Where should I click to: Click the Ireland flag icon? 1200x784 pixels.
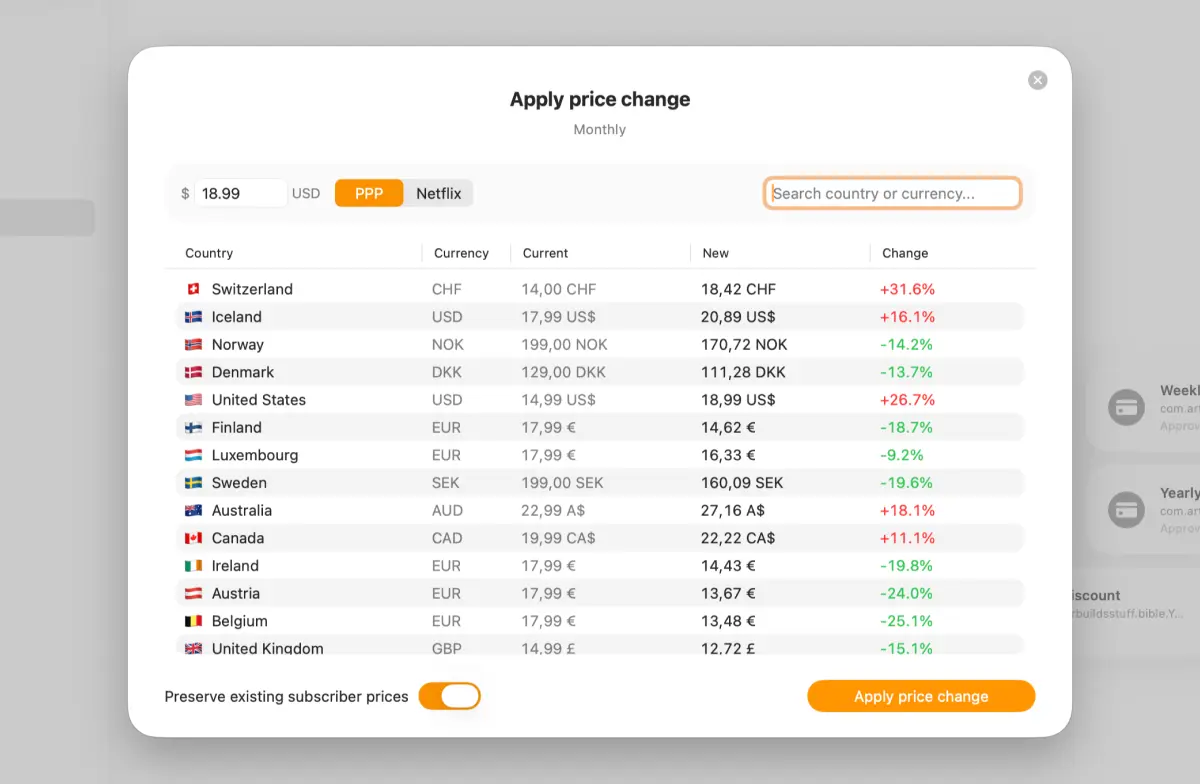tap(194, 566)
